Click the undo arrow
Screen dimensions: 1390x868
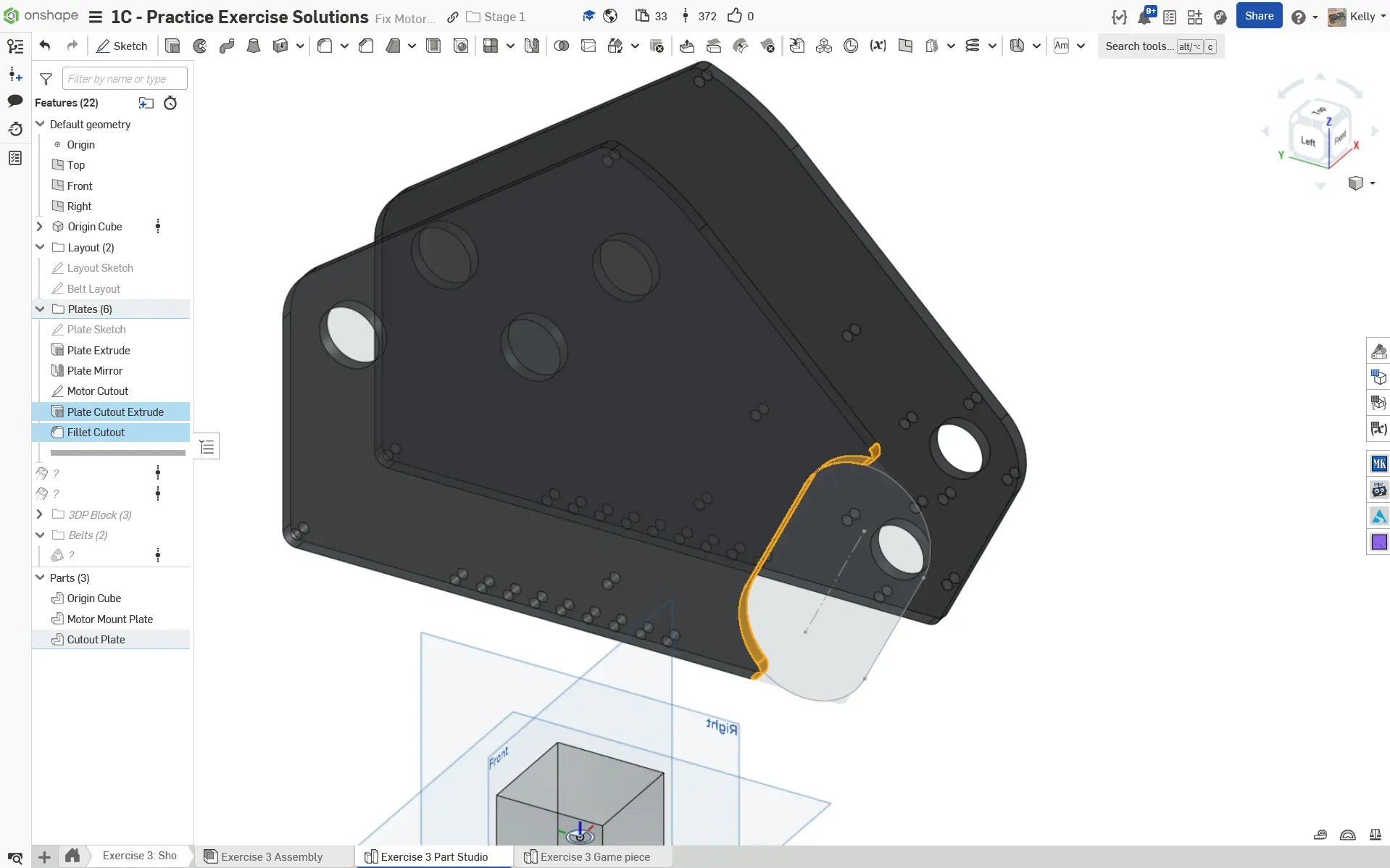pos(45,46)
